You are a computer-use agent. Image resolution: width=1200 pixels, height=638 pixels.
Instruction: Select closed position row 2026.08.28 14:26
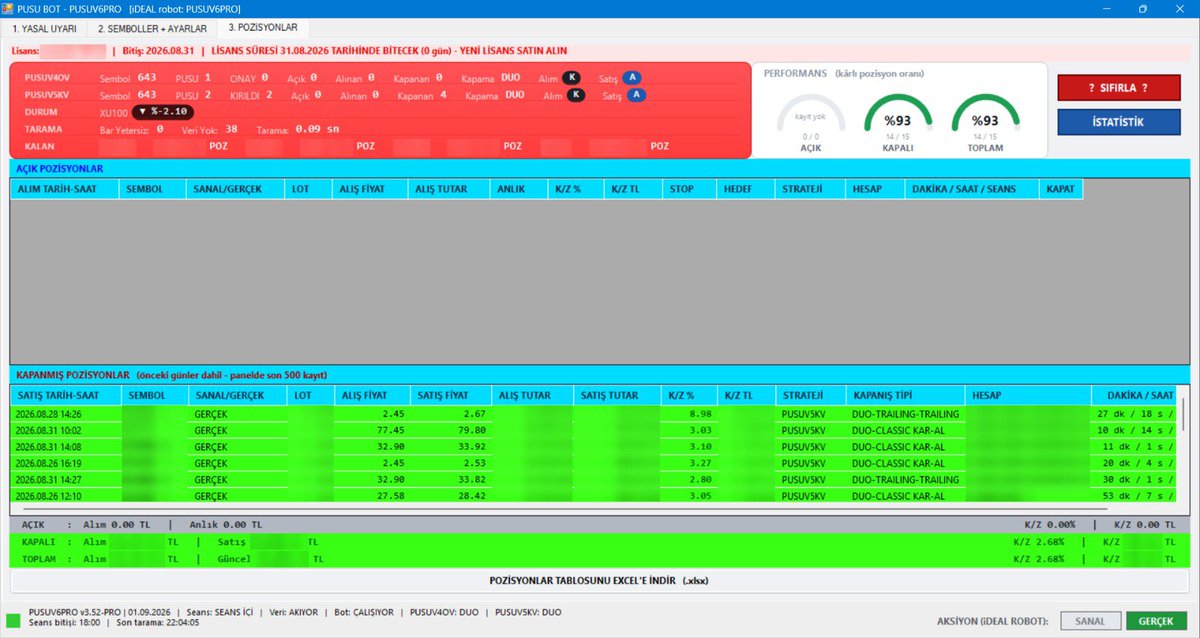coord(594,413)
